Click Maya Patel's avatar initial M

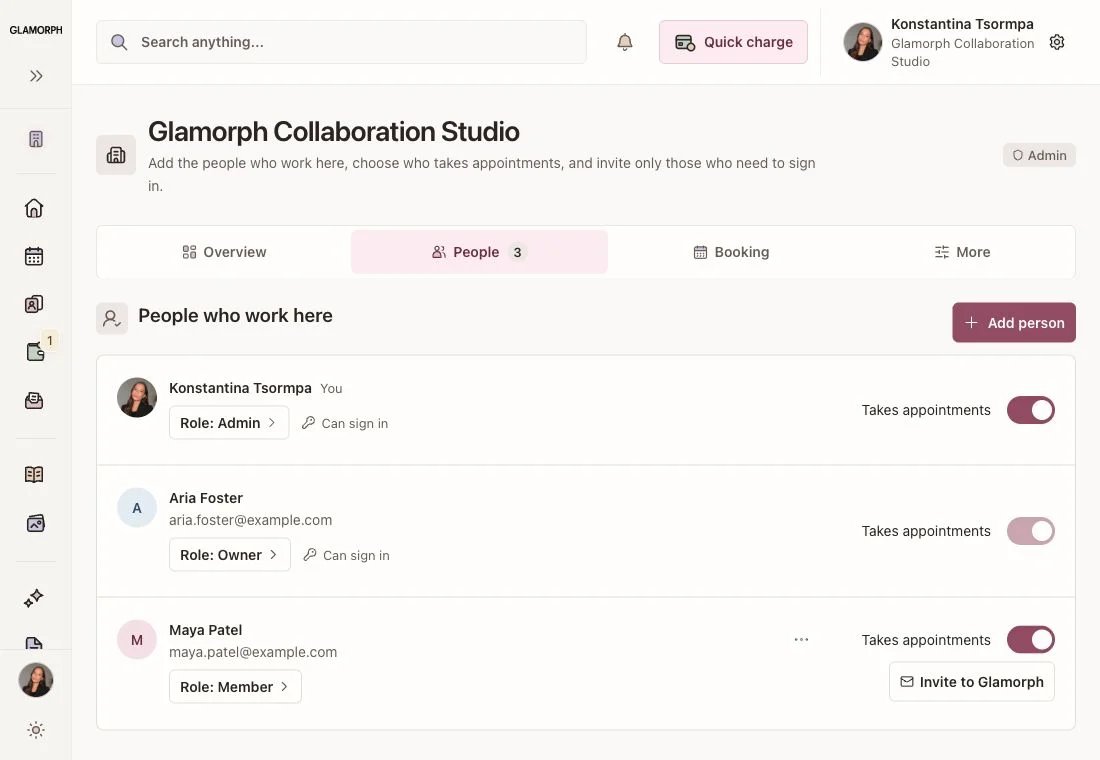[x=137, y=640]
